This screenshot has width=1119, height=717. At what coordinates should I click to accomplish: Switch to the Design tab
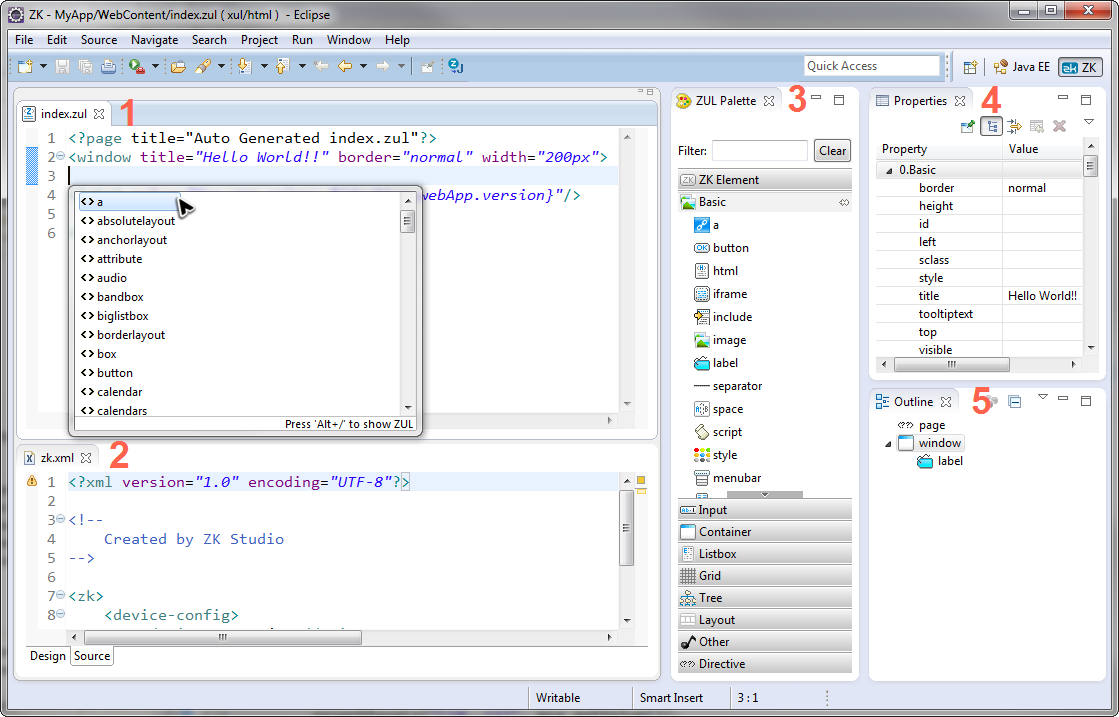[x=48, y=656]
